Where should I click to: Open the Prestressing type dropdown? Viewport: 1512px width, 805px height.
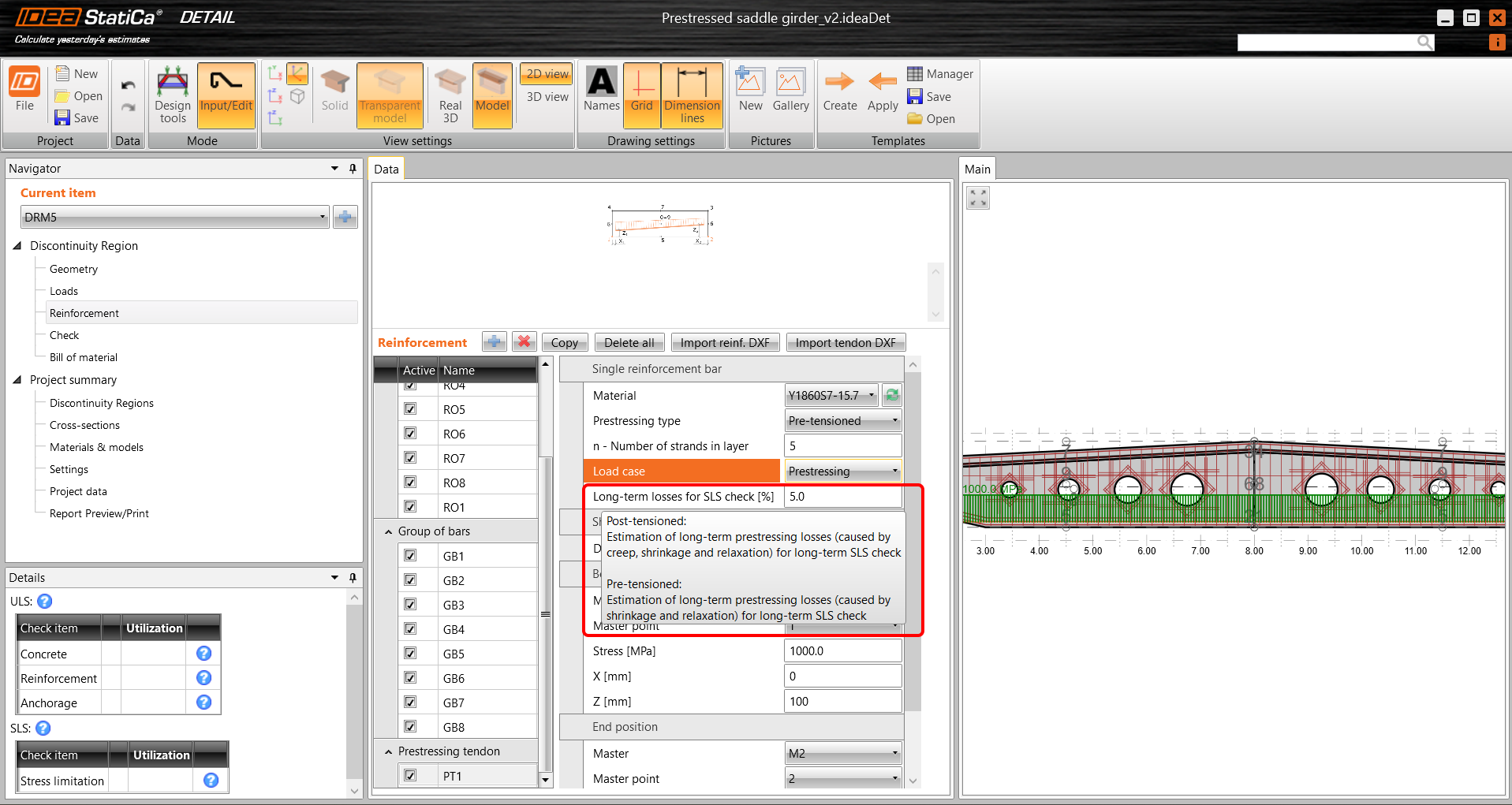pyautogui.click(x=842, y=421)
